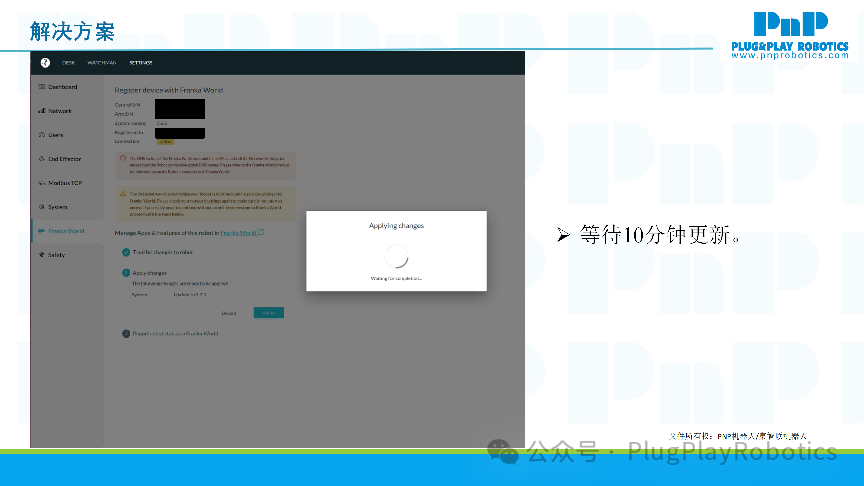Viewport: 864px width, 486px height.
Task: Open the End Effector settings entry
Action: [67, 159]
